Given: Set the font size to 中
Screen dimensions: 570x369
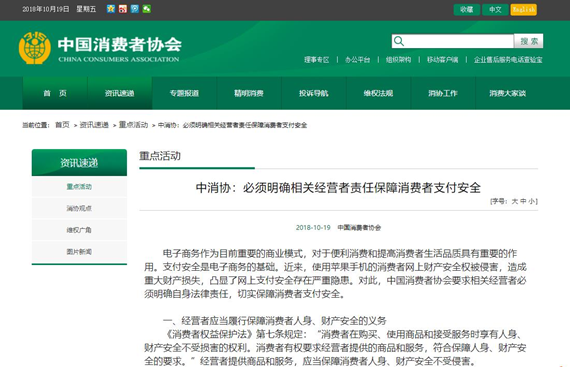Looking at the screenshot, I should tap(523, 201).
